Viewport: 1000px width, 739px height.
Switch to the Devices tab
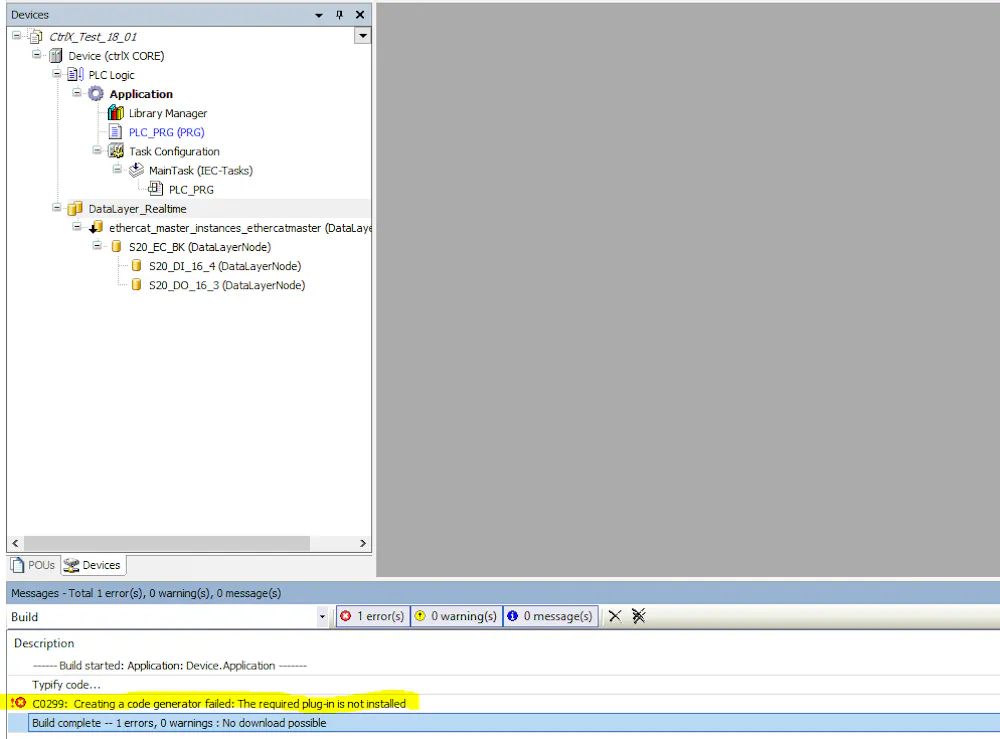(93, 565)
